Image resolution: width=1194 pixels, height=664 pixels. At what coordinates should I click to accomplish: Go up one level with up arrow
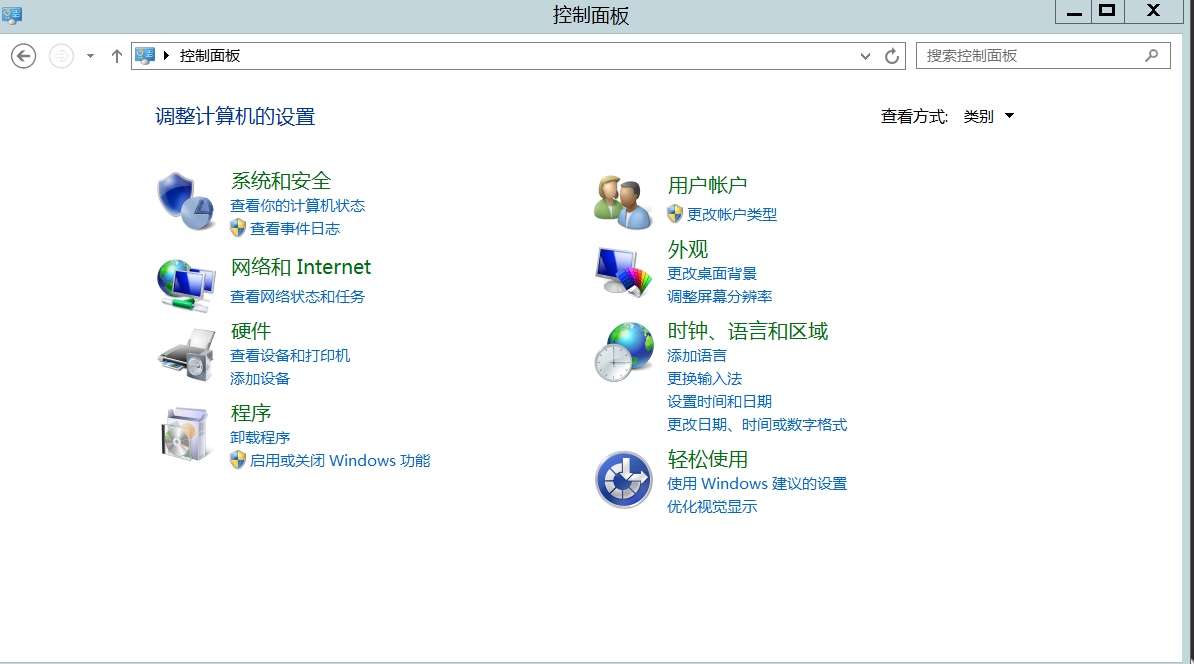tap(117, 56)
